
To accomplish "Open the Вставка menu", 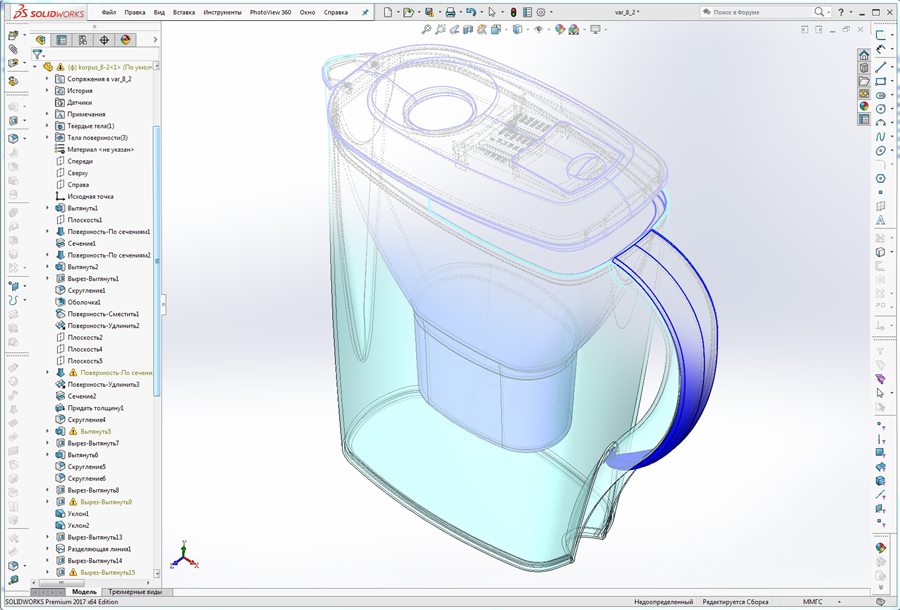I will tap(184, 12).
